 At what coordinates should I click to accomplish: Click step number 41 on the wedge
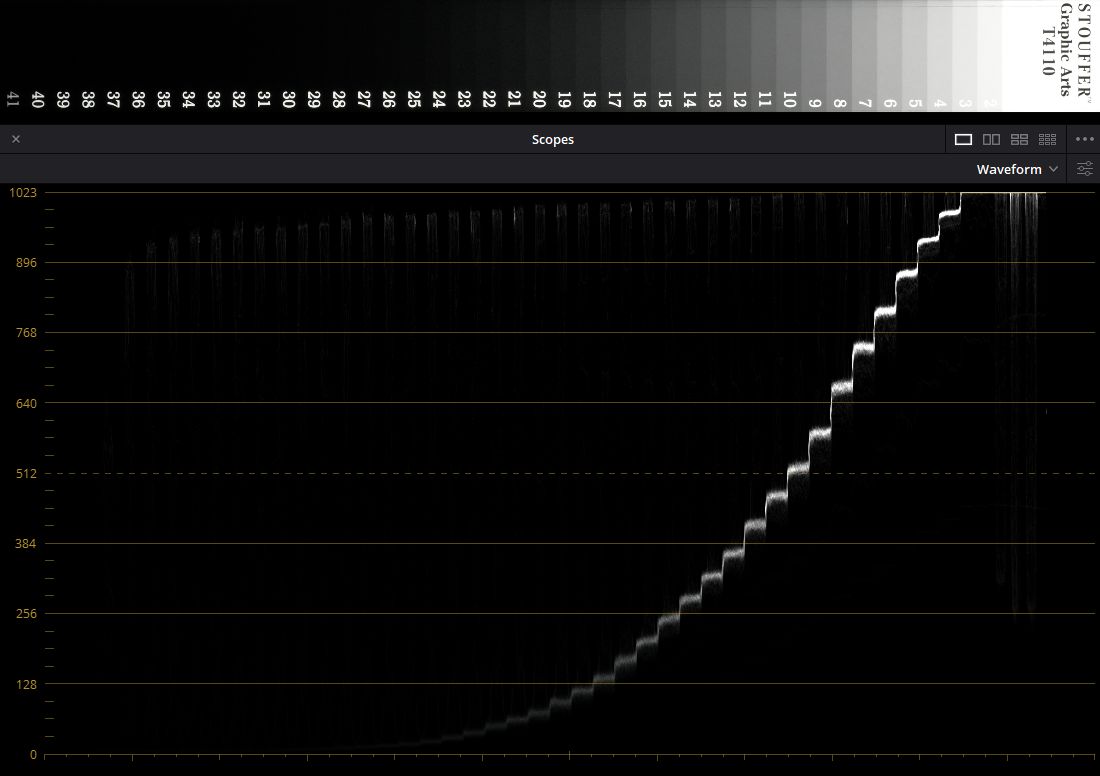[x=13, y=99]
